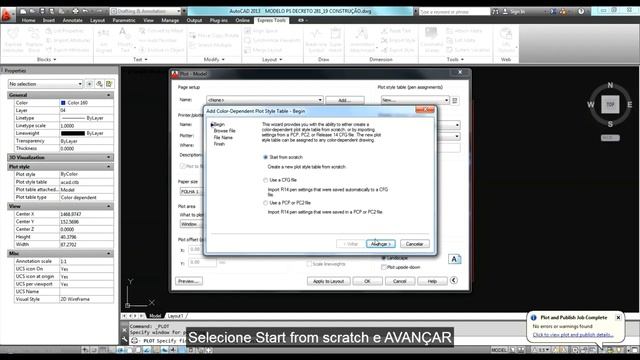The width and height of the screenshot is (640, 360).
Task: Click Cancelar in the wizard dialog
Action: [x=414, y=244]
